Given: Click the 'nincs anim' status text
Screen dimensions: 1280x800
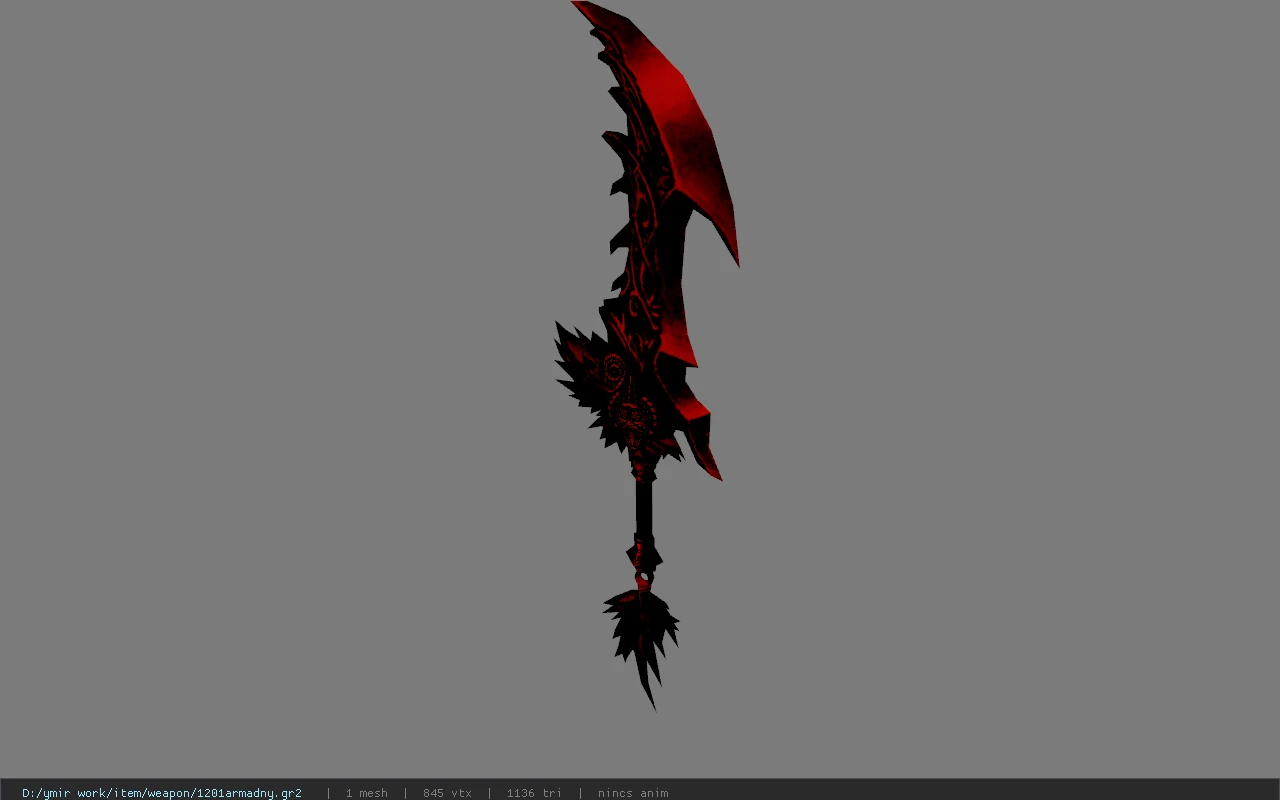Looking at the screenshot, I should pos(633,793).
